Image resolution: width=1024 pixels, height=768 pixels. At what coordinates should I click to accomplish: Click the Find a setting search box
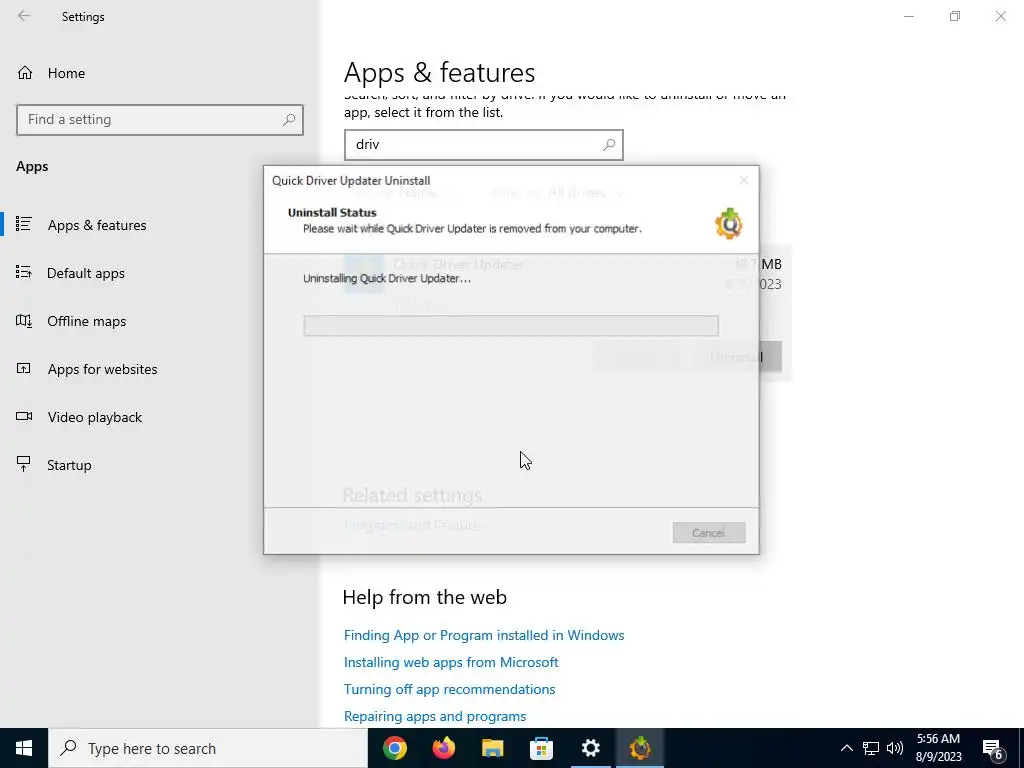pyautogui.click(x=159, y=120)
